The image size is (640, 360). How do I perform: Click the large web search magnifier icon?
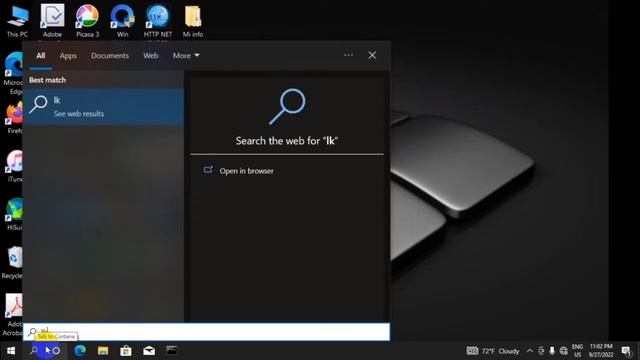tap(287, 107)
